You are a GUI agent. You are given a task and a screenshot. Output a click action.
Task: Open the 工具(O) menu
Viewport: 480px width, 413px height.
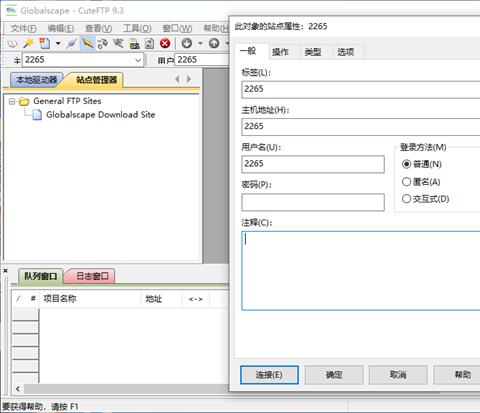click(137, 28)
